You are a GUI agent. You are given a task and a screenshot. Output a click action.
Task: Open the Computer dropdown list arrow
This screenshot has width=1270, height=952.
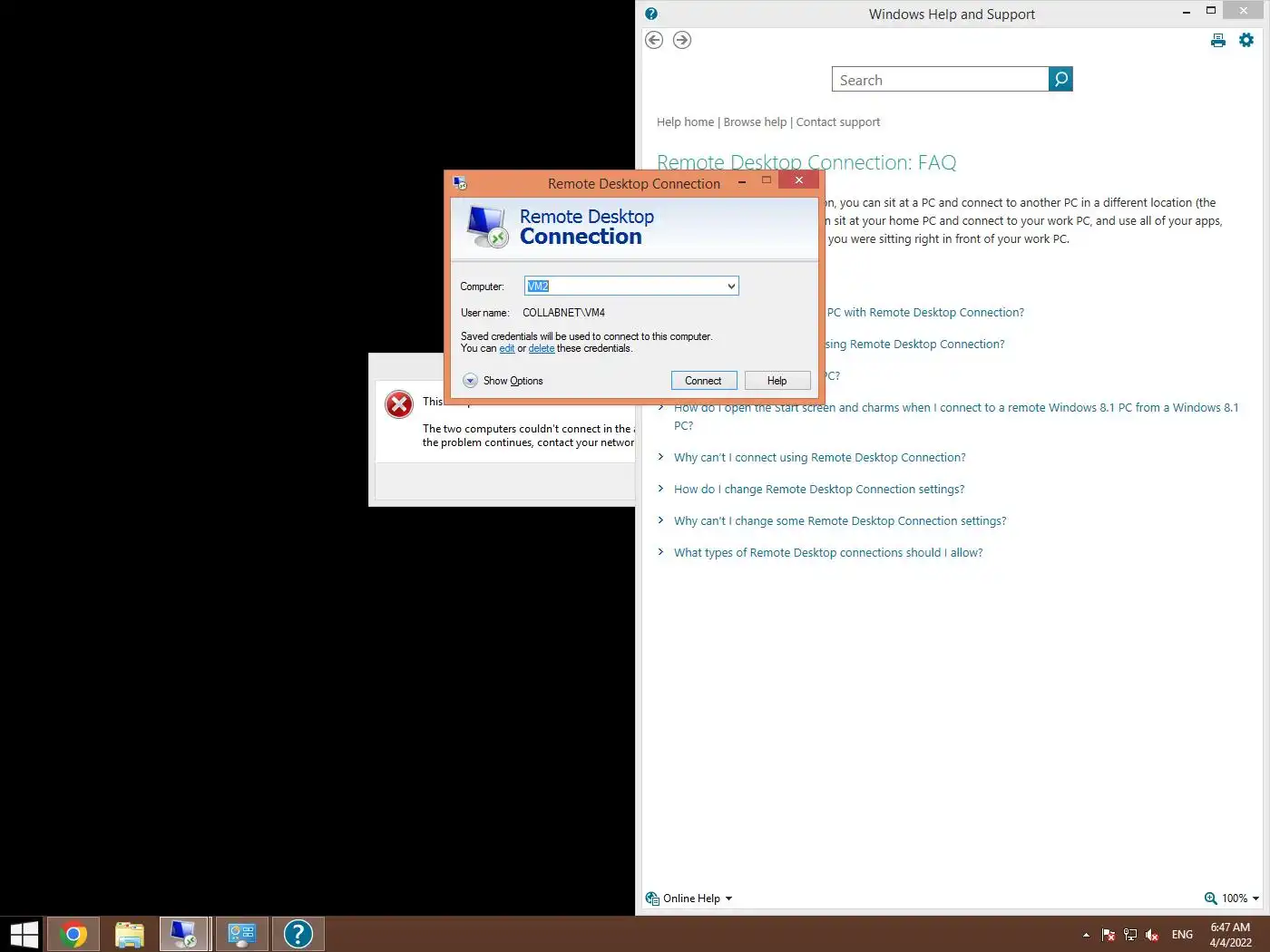(731, 287)
